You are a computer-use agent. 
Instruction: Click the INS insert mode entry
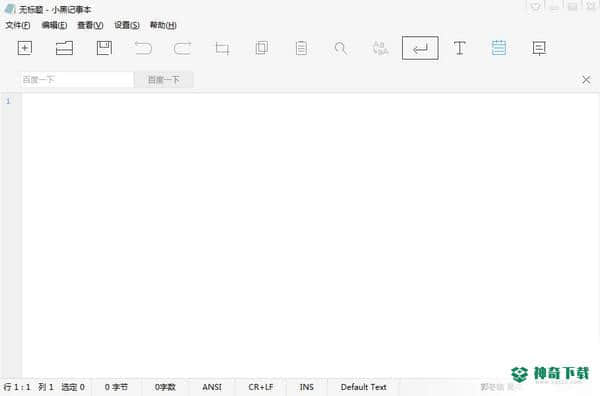(307, 387)
